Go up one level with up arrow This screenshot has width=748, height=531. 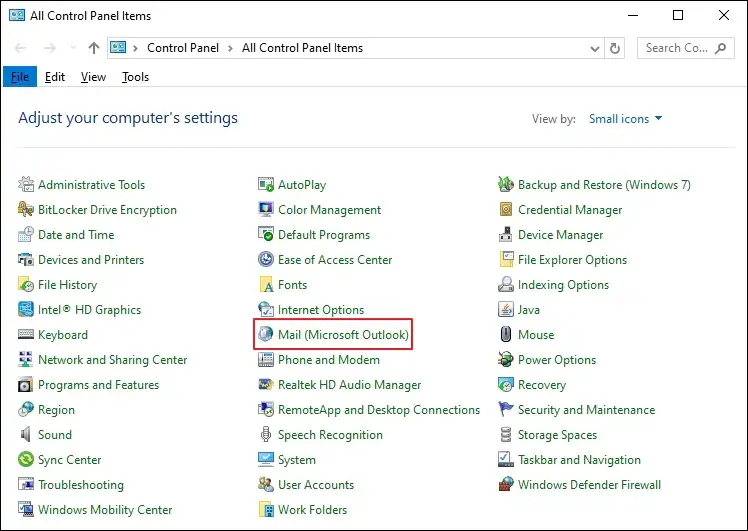(x=94, y=48)
